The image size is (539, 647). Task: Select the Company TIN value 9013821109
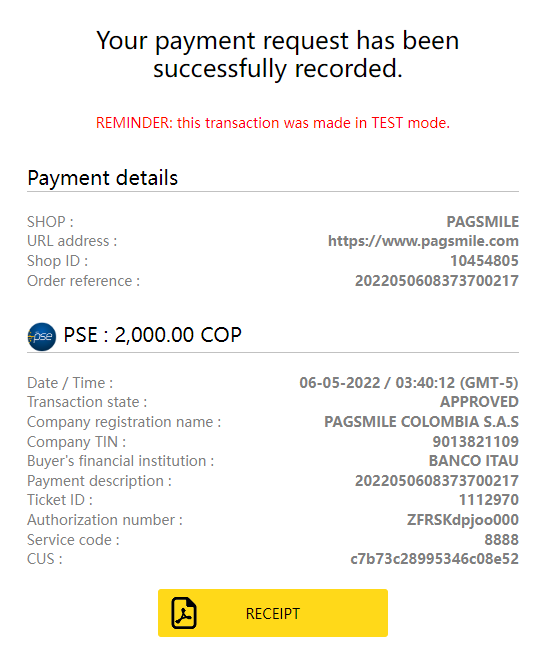[x=475, y=442]
